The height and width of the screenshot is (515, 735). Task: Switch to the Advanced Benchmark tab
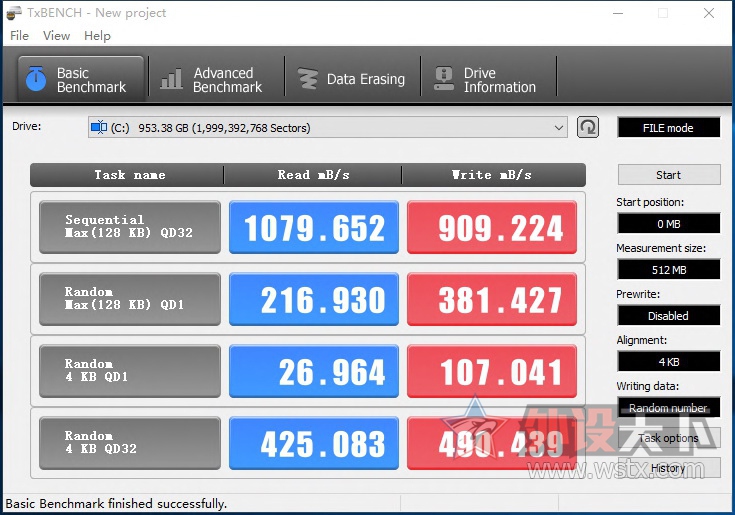[x=217, y=79]
